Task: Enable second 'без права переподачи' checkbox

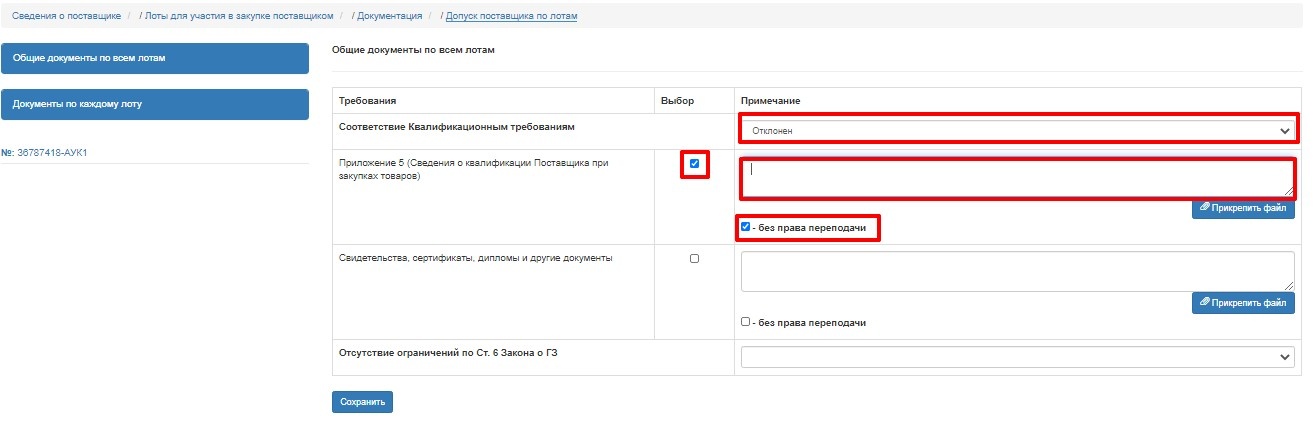Action: pyautogui.click(x=746, y=322)
